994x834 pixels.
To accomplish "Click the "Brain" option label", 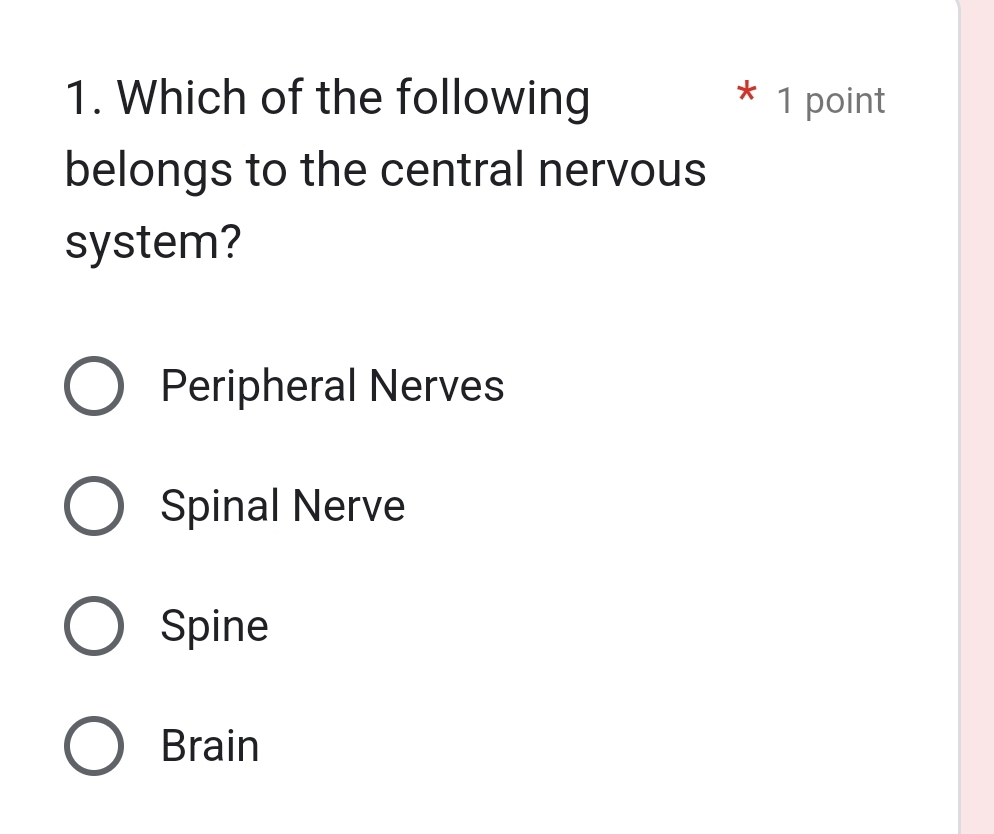I will 210,747.
